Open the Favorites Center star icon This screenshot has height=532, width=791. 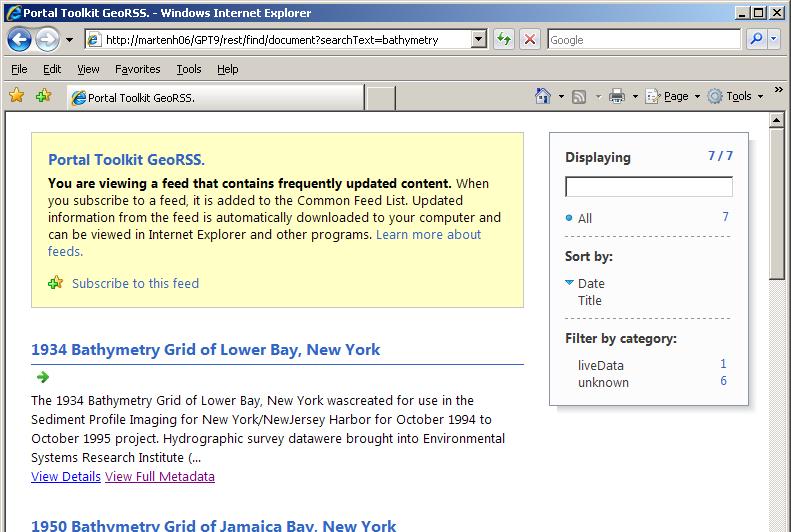pyautogui.click(x=17, y=95)
